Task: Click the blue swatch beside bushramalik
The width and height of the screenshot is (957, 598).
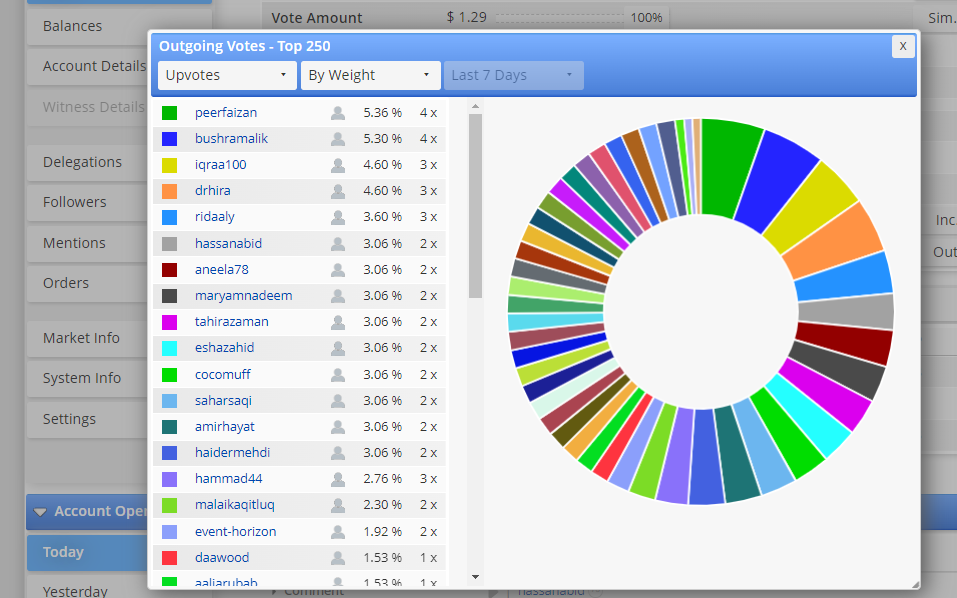Action: coord(169,139)
